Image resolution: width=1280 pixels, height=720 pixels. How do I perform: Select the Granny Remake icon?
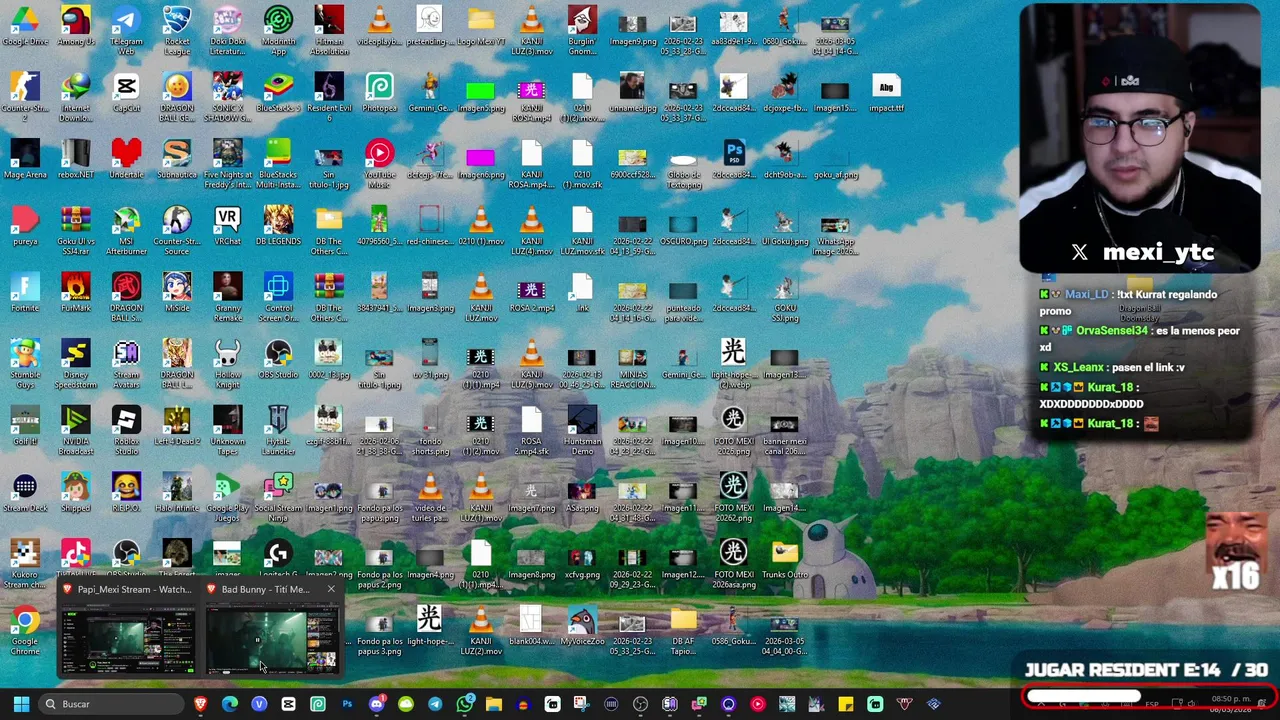click(227, 297)
